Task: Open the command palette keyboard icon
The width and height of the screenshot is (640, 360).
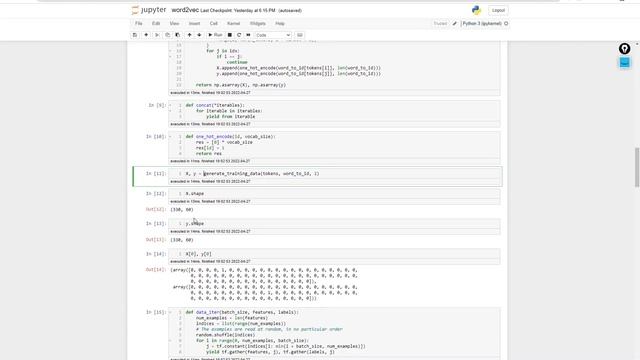Action: coord(300,35)
